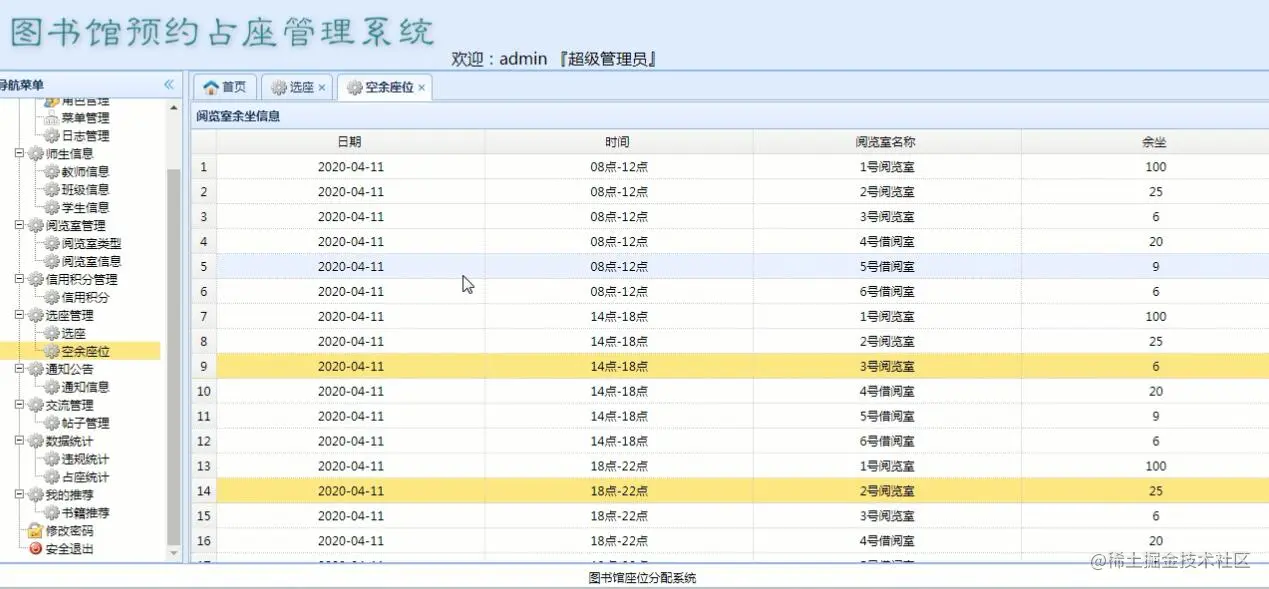The width and height of the screenshot is (1269, 589).
Task: Activate the 空余座位 tab
Action: tap(387, 88)
